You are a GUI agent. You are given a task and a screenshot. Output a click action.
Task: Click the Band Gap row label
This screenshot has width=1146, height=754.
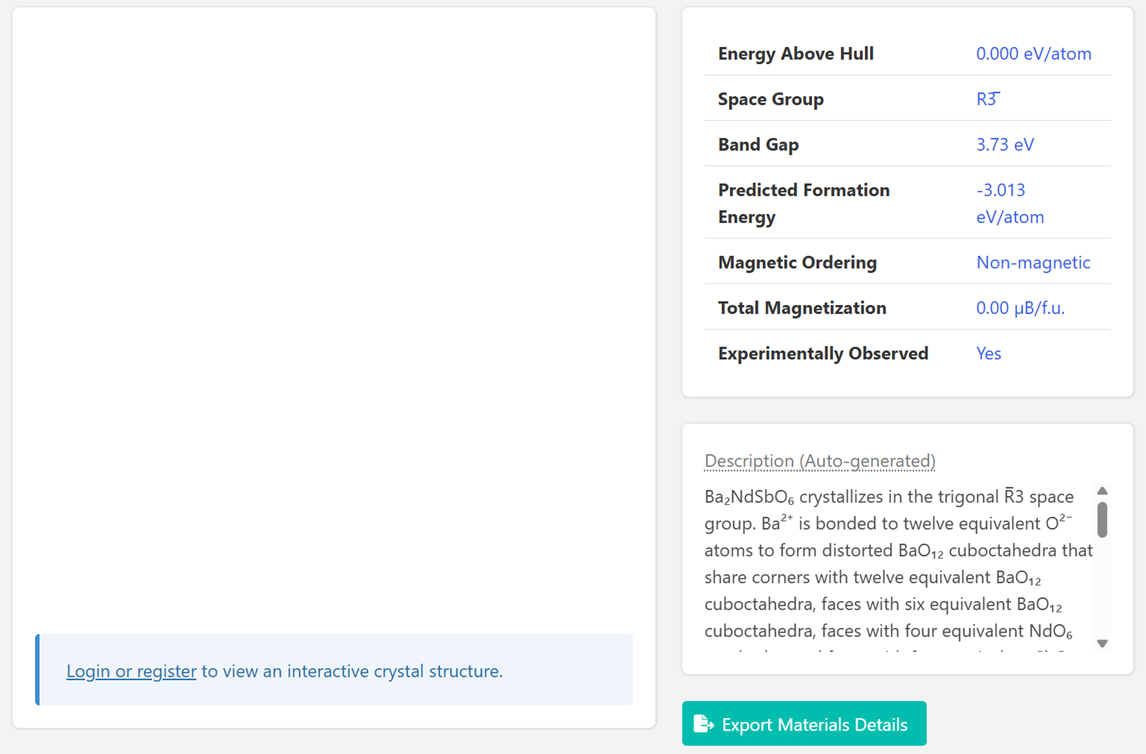(758, 145)
